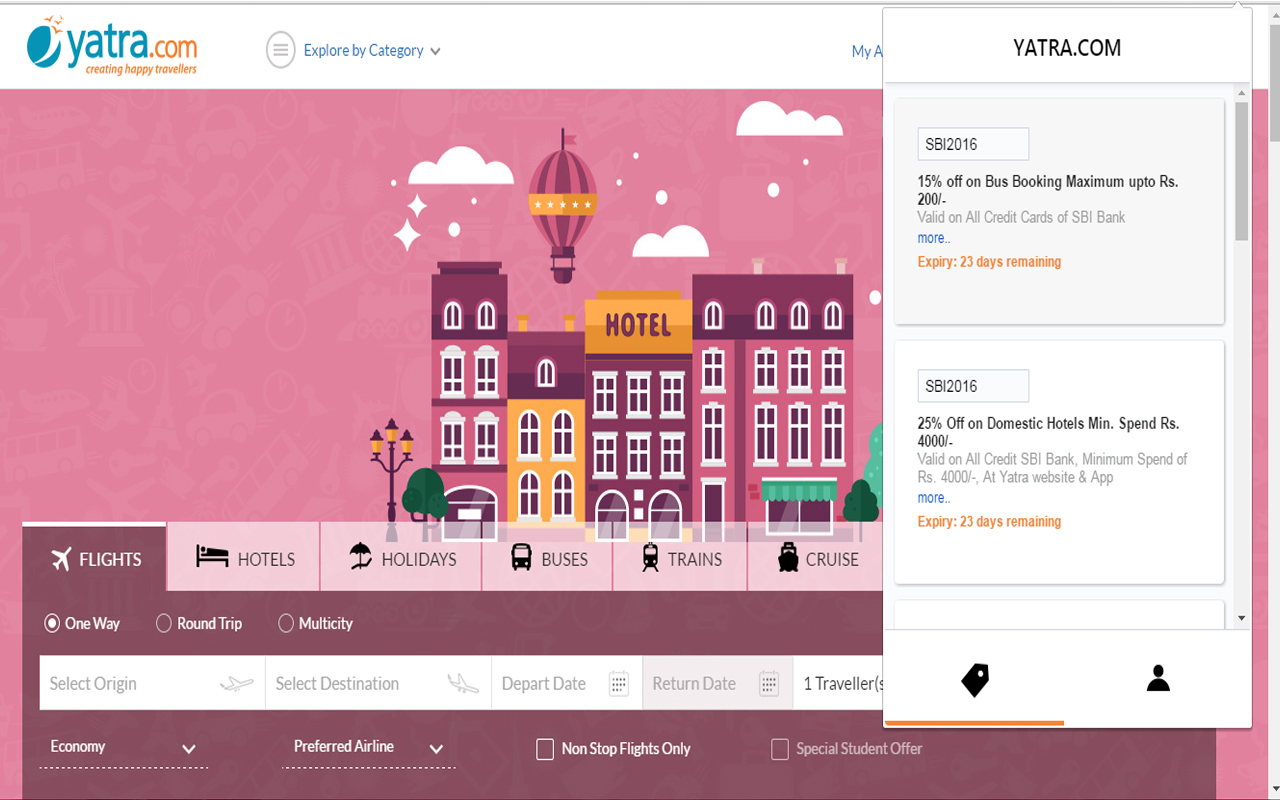Click the '25% Off on Domestic Hotels' offer title
The image size is (1280, 800).
[1048, 432]
